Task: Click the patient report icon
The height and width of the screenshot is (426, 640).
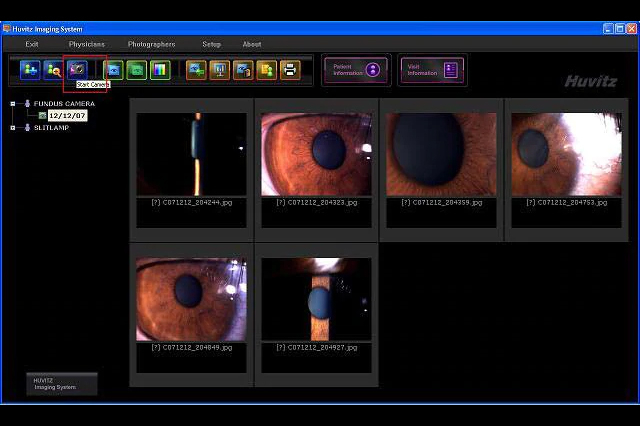Action: [267, 70]
